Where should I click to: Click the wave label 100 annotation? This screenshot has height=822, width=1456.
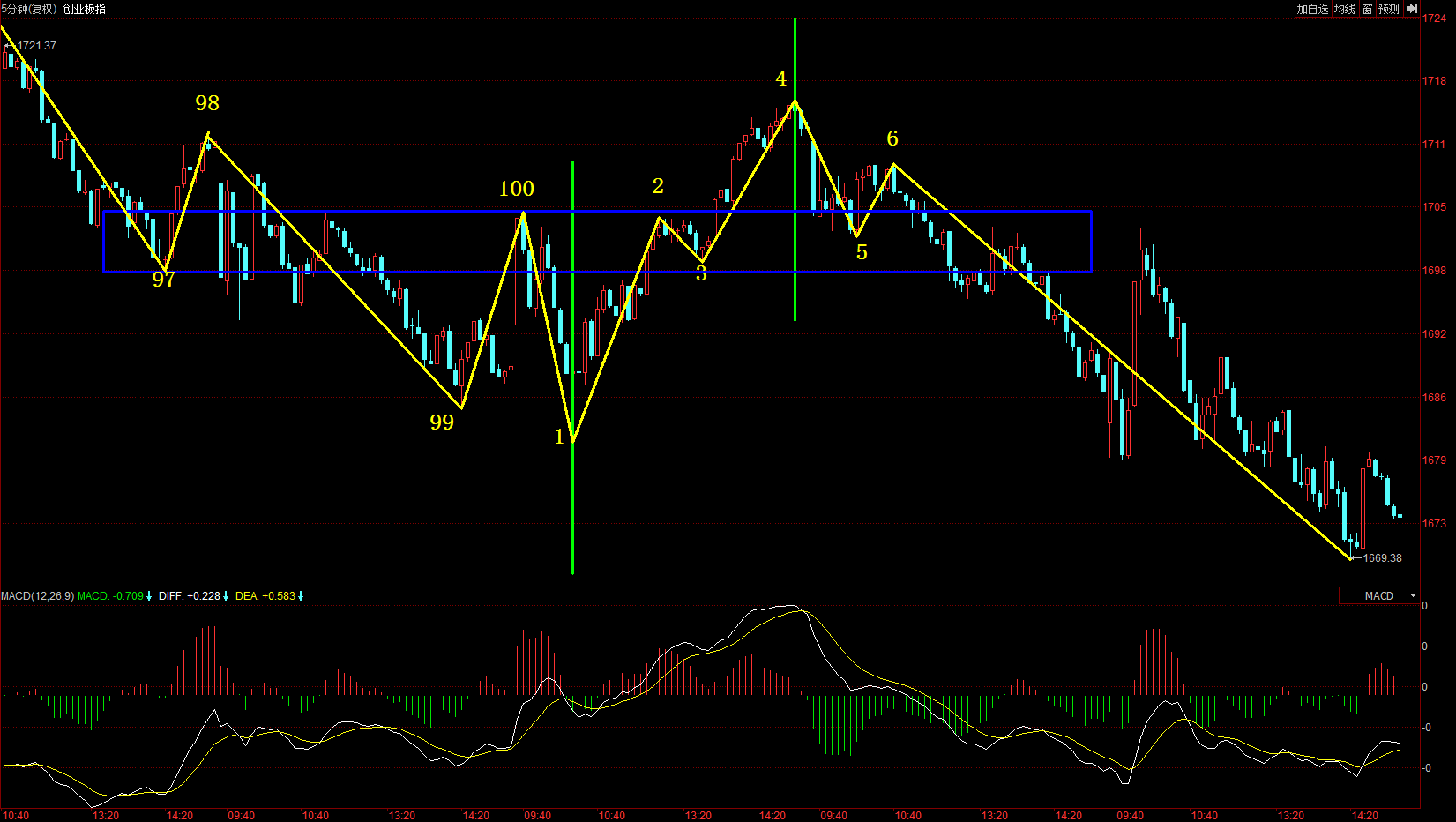[516, 189]
